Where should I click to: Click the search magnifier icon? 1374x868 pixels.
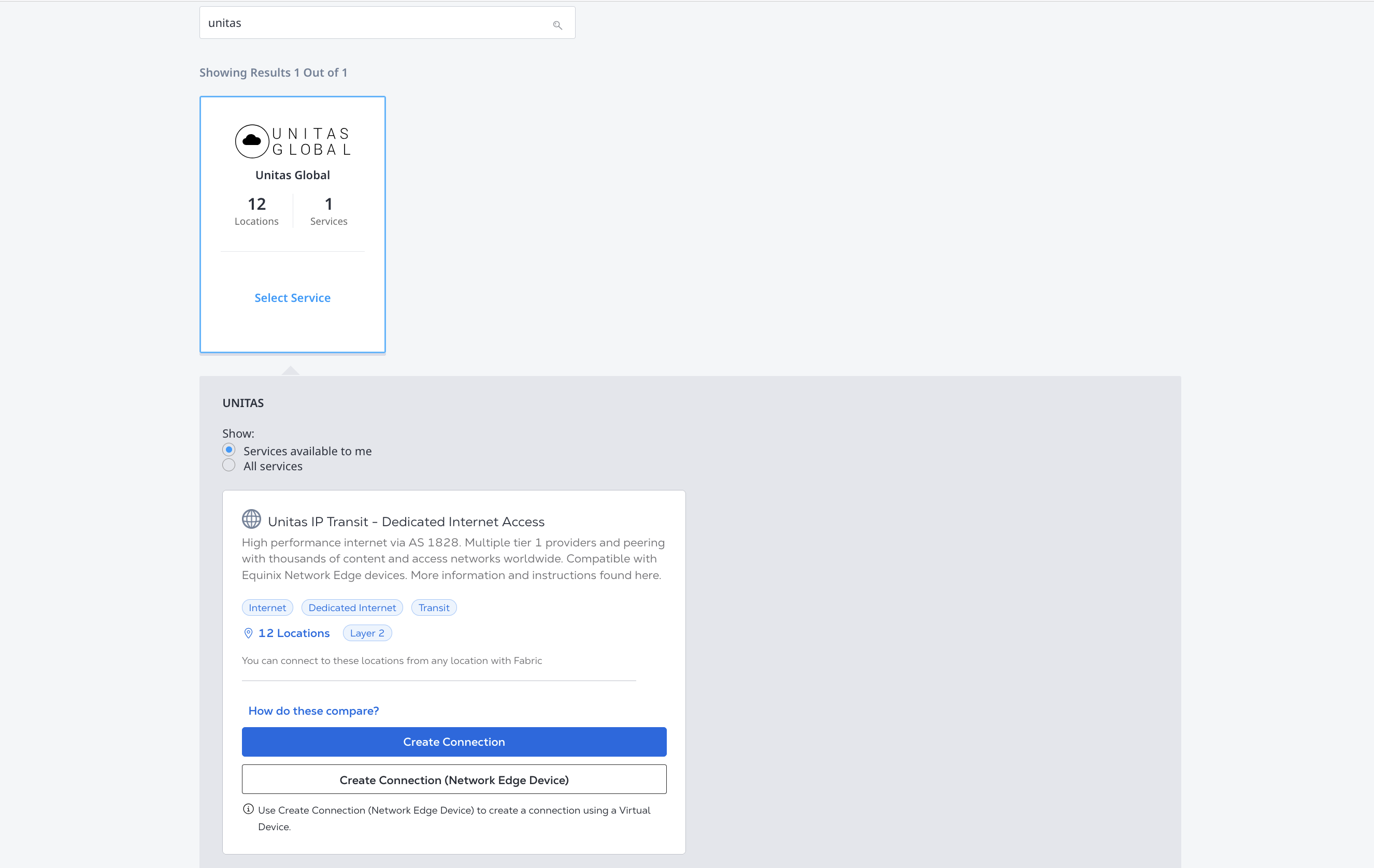point(557,25)
